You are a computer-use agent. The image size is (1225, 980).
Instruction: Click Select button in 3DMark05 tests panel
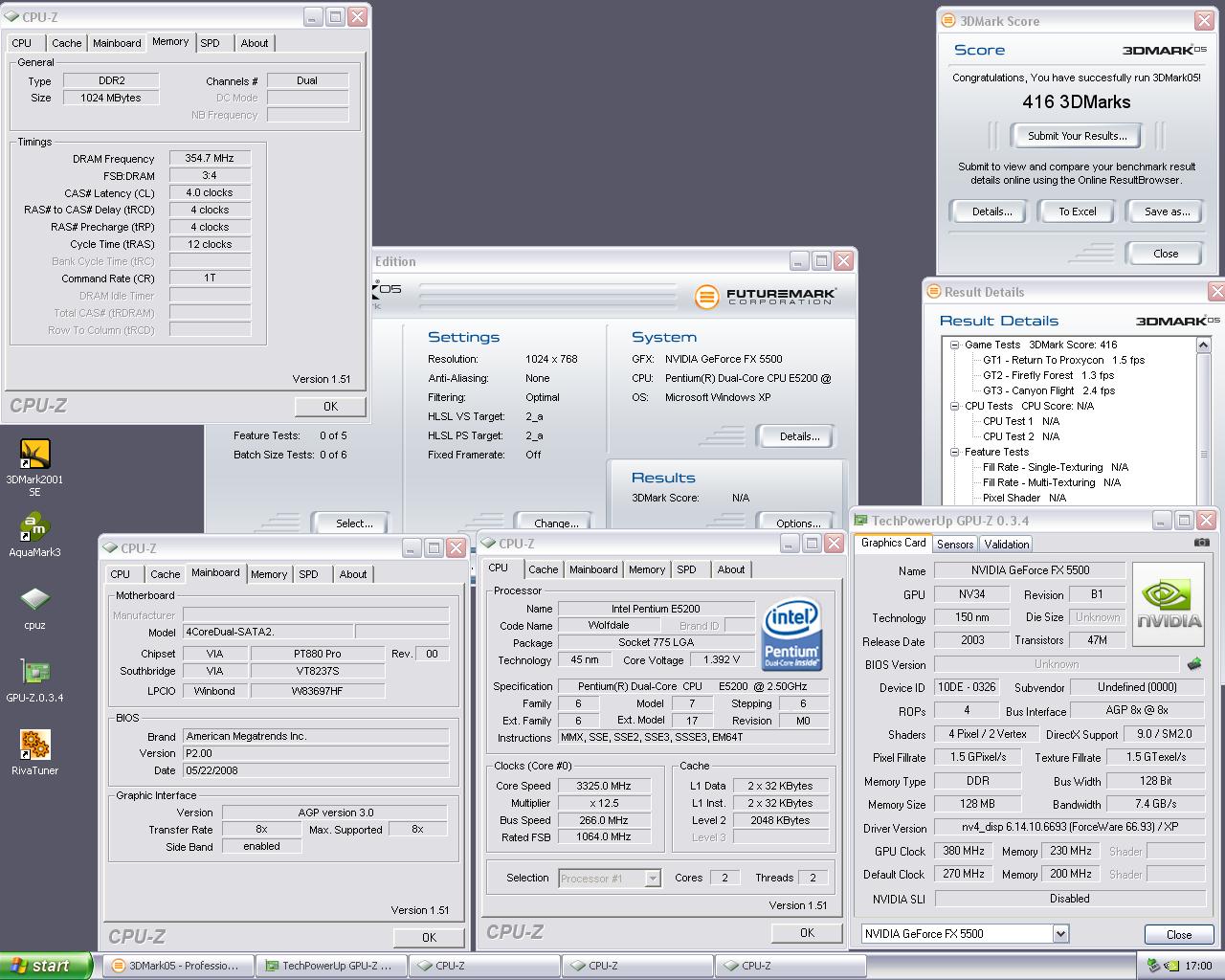[354, 523]
